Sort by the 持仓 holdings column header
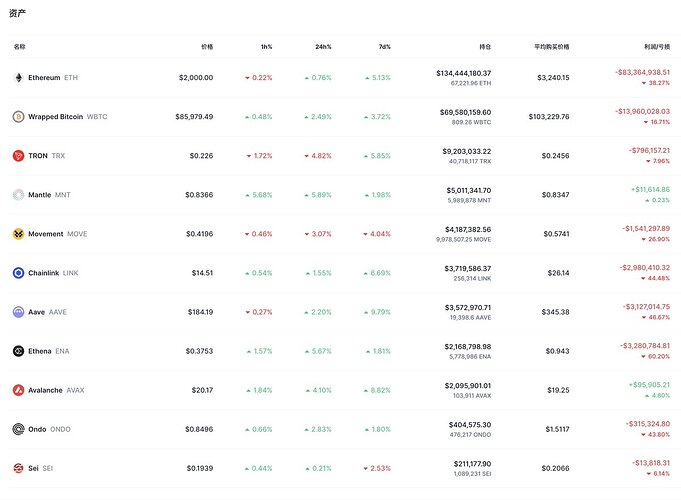Screen dimensions: 681x500 (x=485, y=47)
